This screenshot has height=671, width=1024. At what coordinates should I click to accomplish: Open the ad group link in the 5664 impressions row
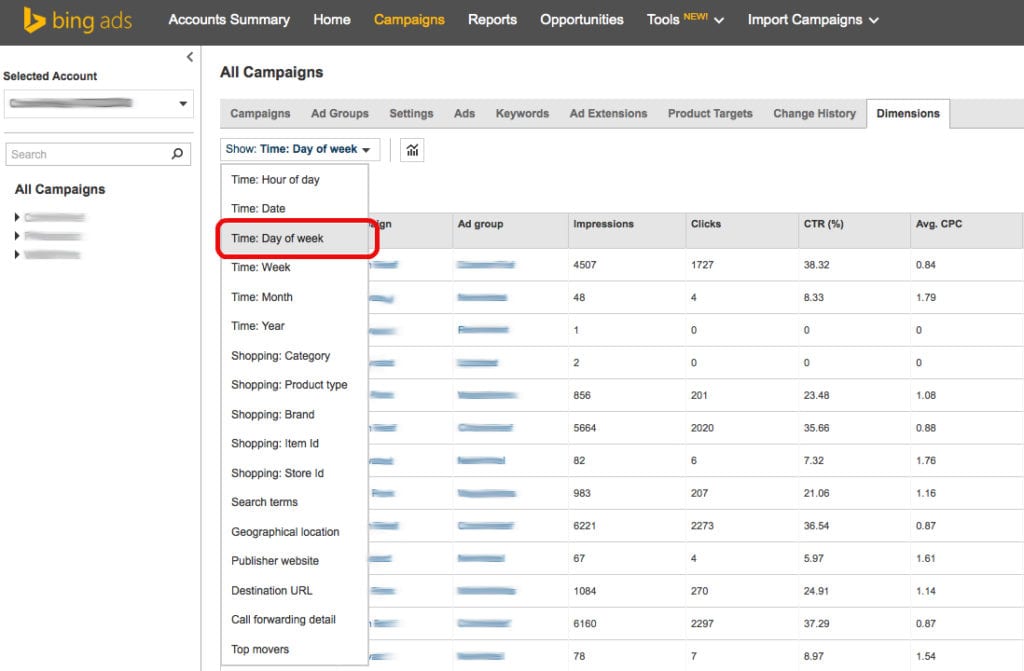click(x=485, y=428)
